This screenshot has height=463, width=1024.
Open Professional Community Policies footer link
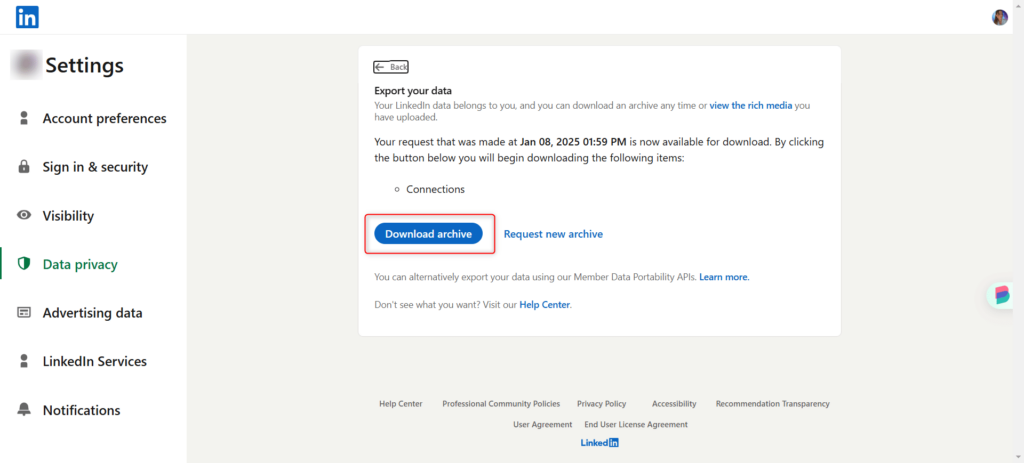[x=502, y=404]
